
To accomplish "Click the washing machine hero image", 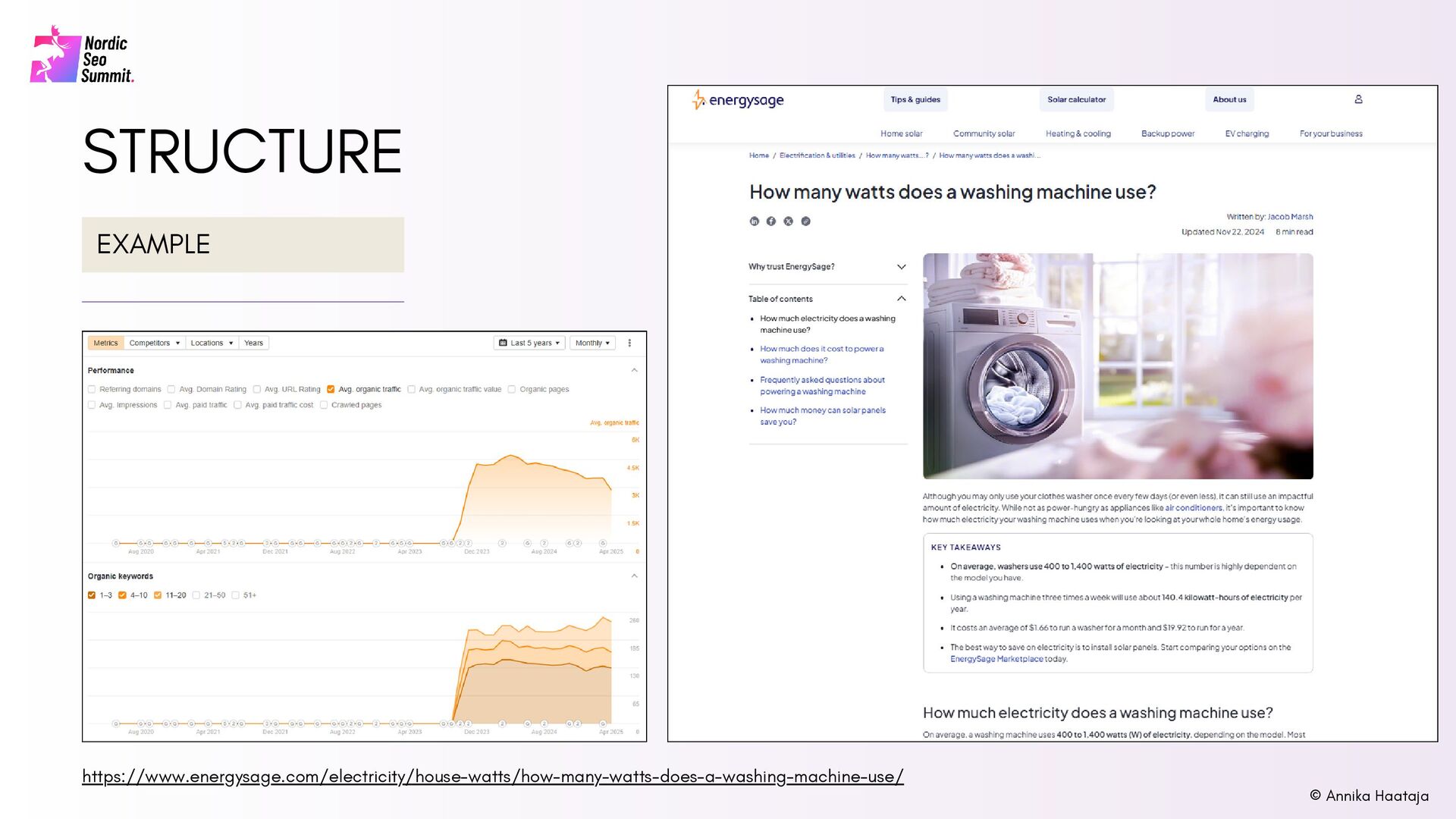I will pyautogui.click(x=1117, y=366).
